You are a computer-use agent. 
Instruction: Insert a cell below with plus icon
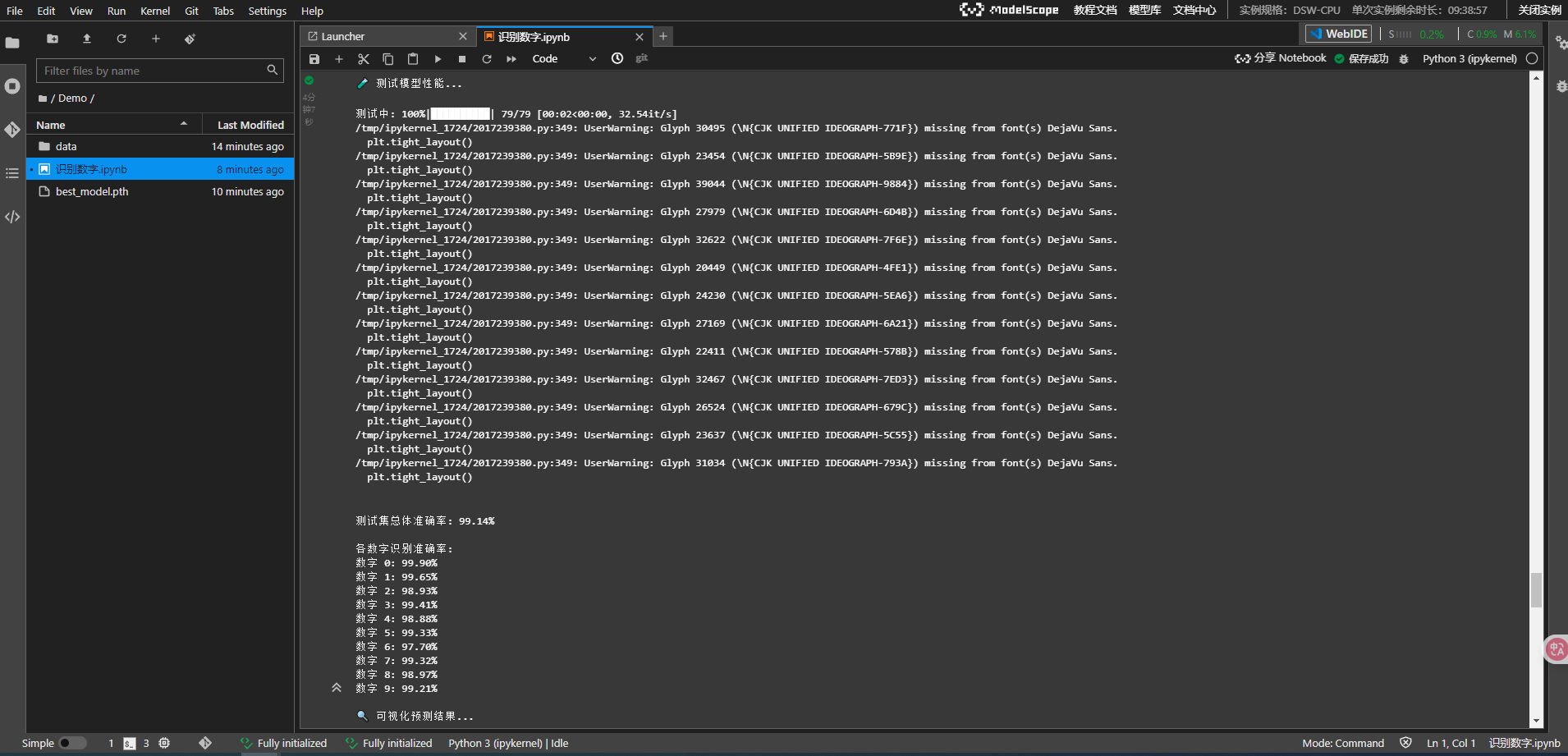[x=339, y=59]
